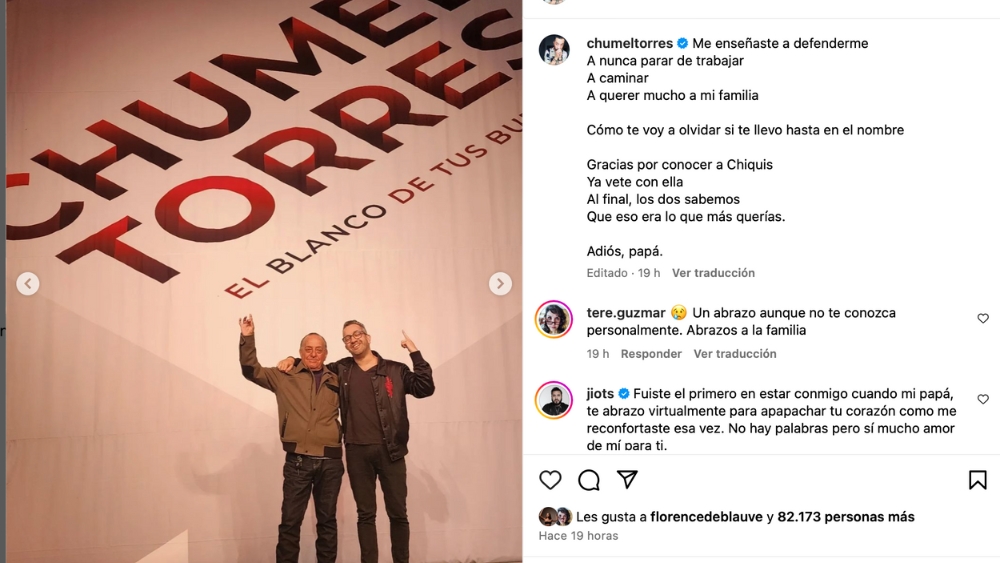Click the photo of two men on stage
This screenshot has height=563, width=1000.
click(x=264, y=281)
